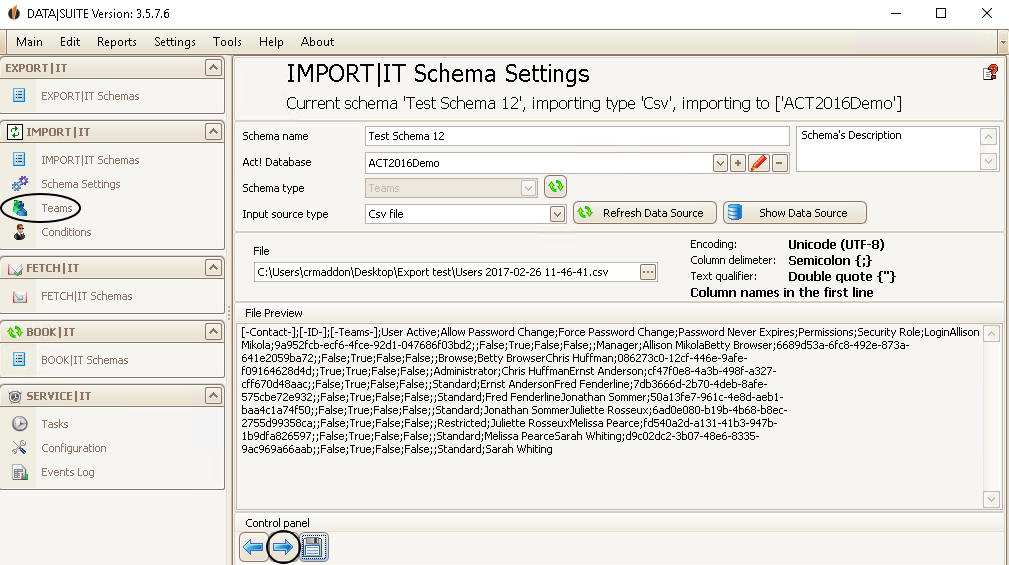The image size is (1009, 565).
Task: Click the green refresh icon beside Schema type
Action: tap(555, 187)
